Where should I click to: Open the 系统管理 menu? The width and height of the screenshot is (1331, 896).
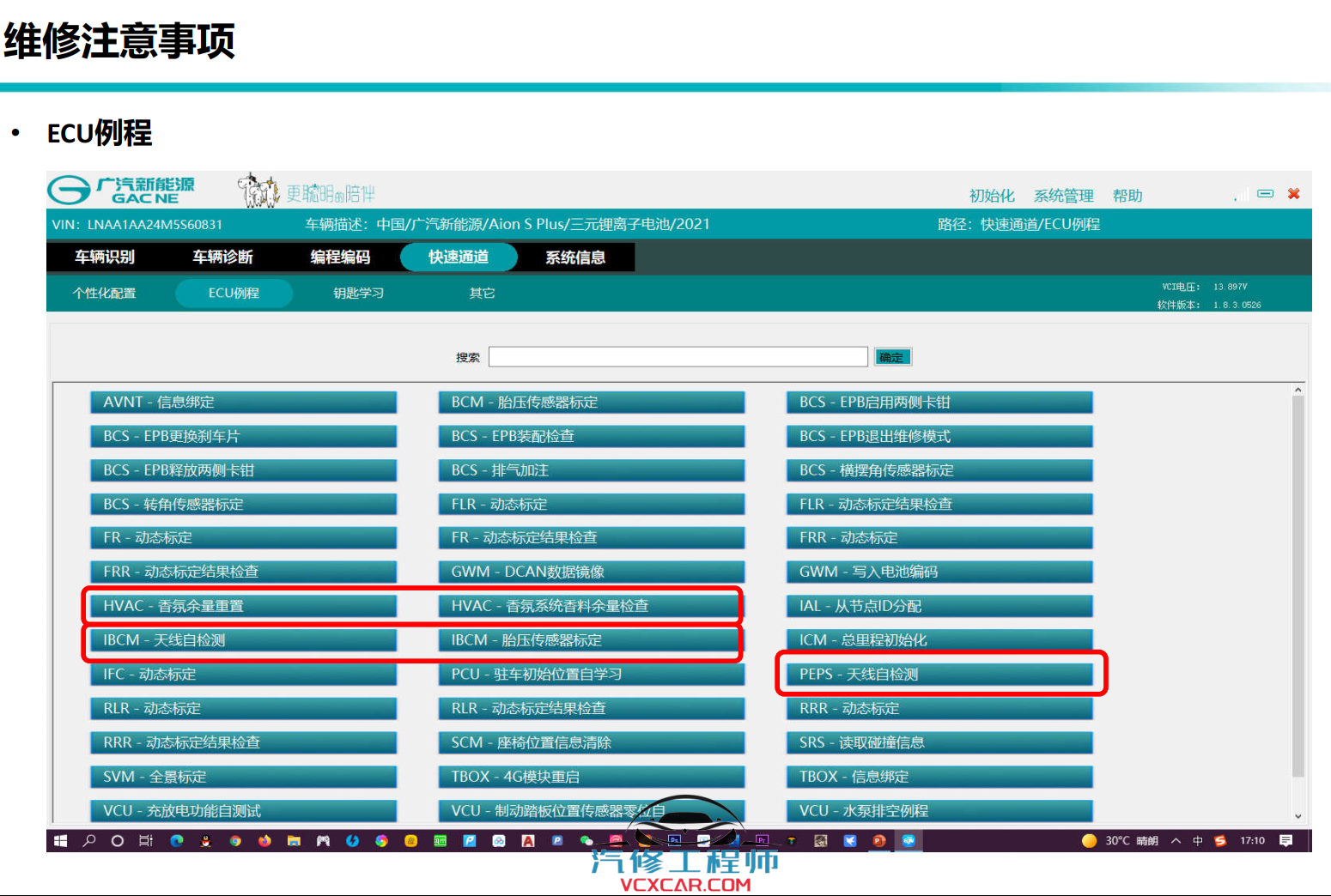[x=1063, y=196]
